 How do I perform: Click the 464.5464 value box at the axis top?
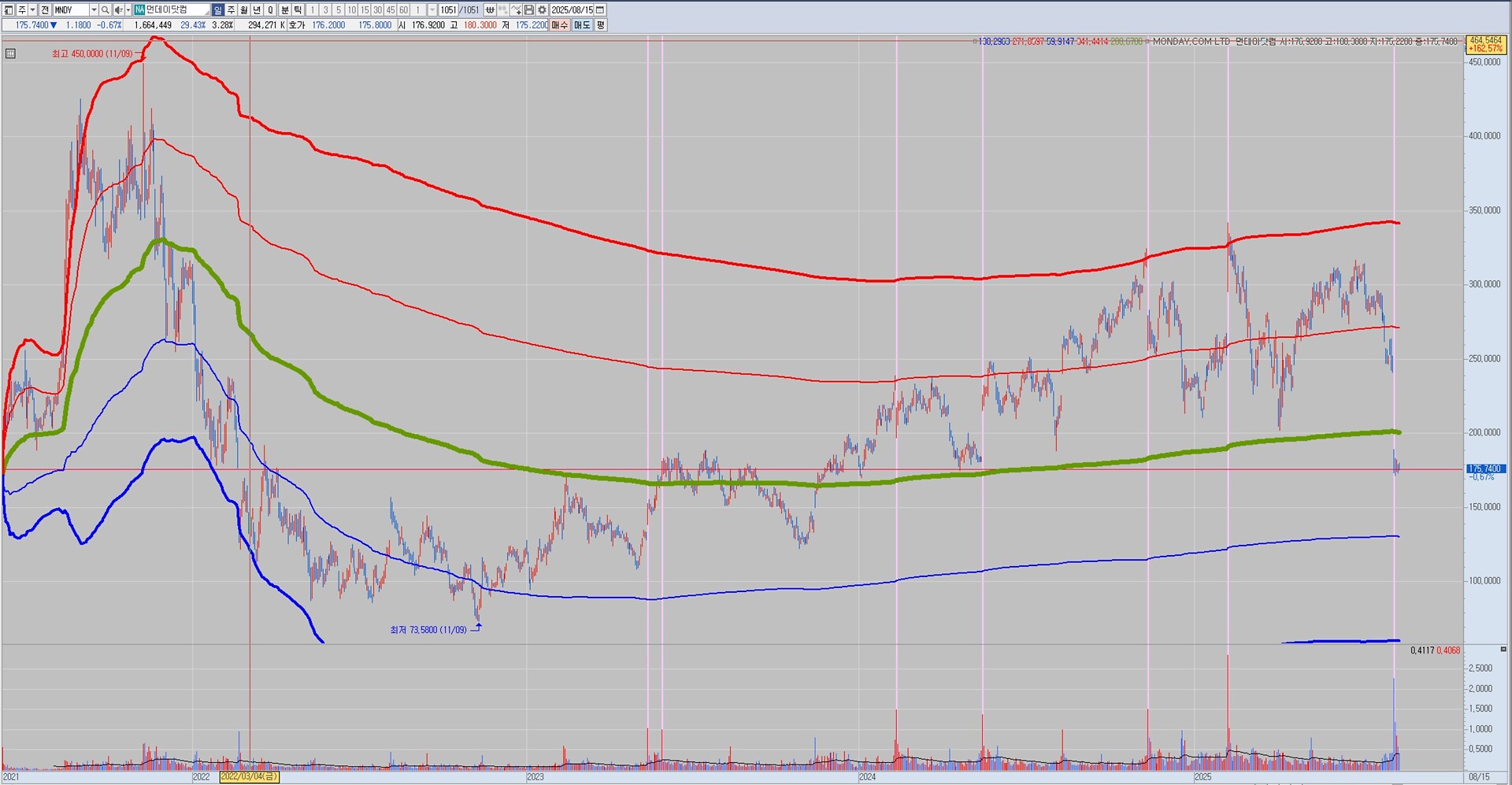1485,44
